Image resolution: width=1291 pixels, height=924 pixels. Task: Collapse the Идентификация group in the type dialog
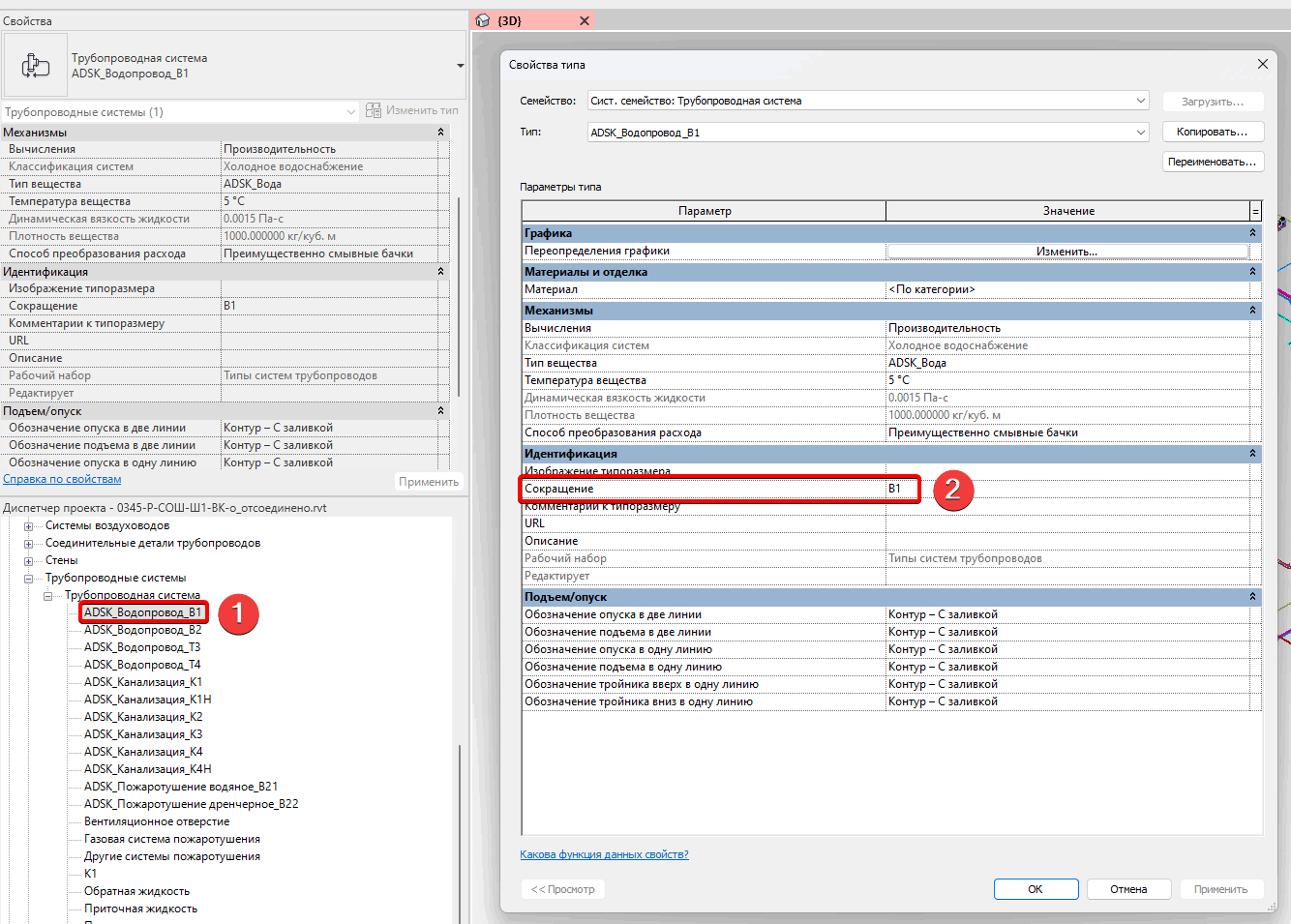tap(1252, 454)
